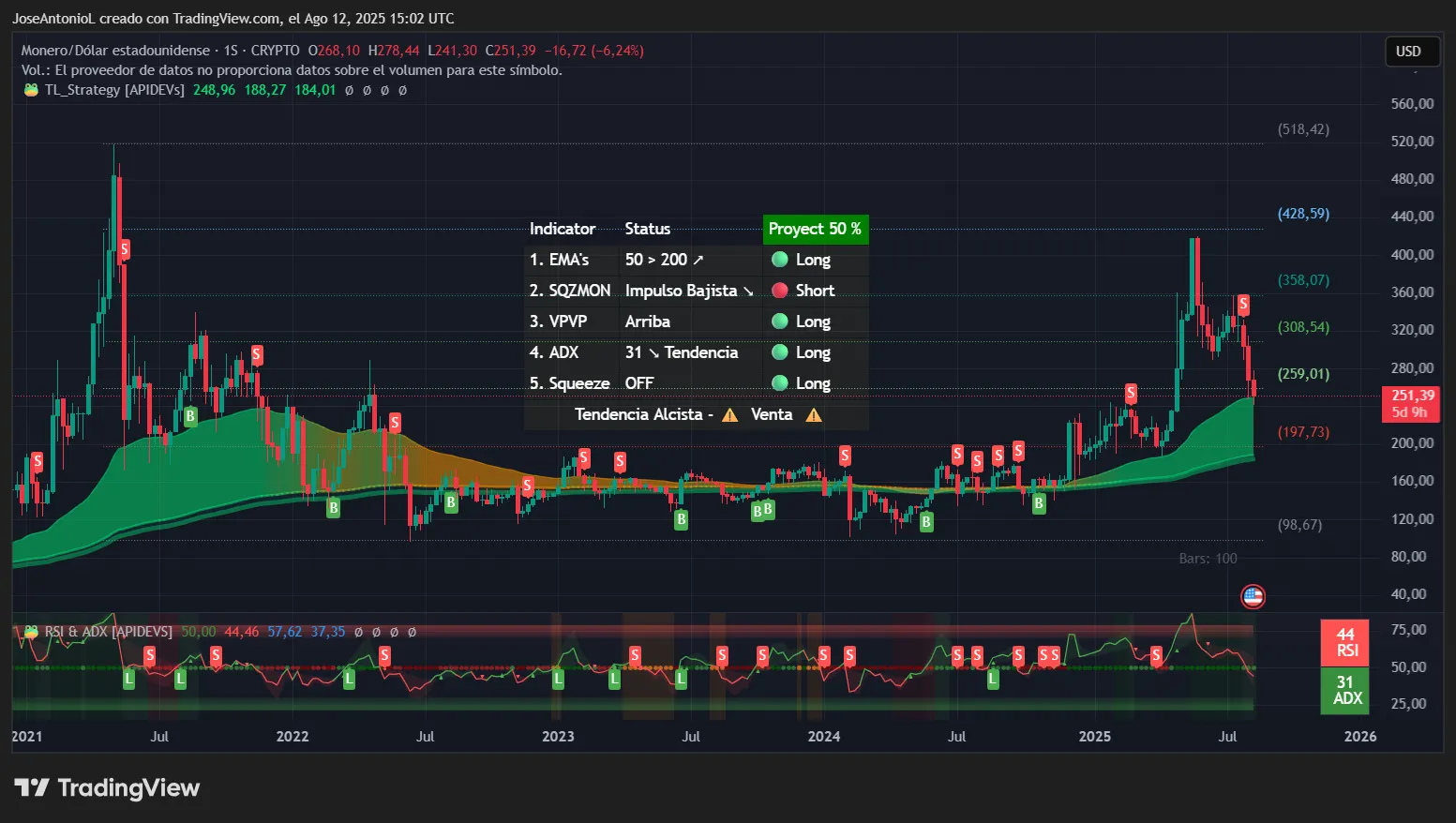The width and height of the screenshot is (1456, 823).
Task: Open the USD currency selector
Action: click(1411, 52)
